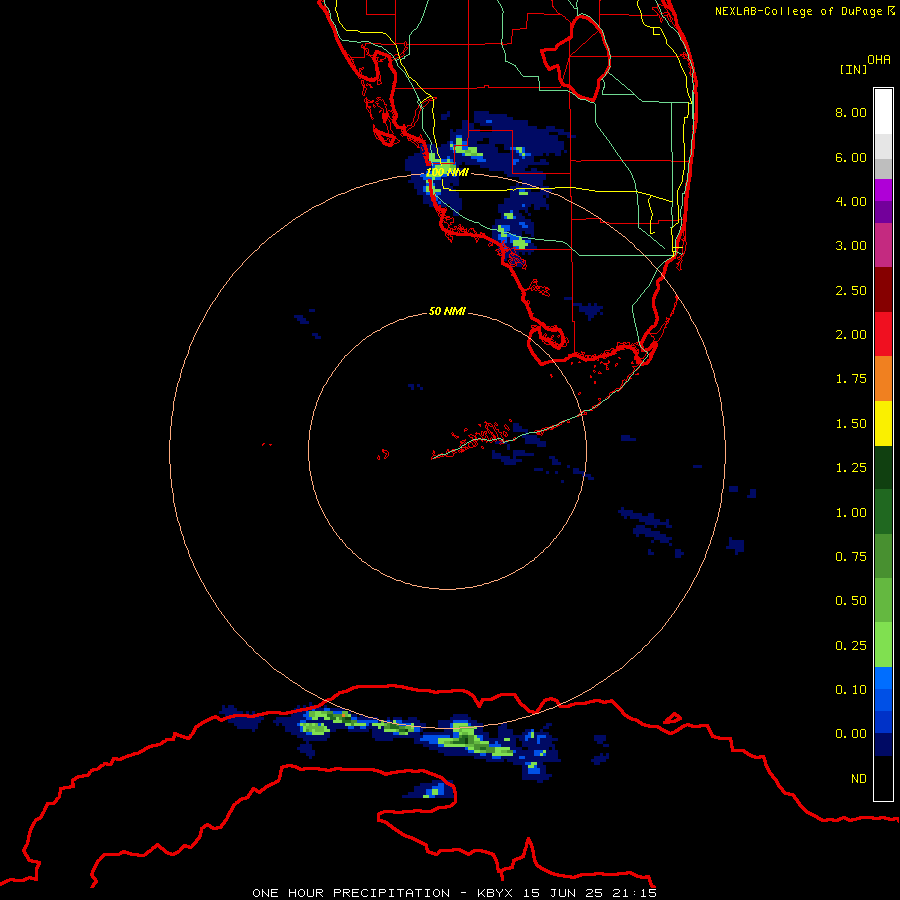Click the 4.00 inch scale value
The height and width of the screenshot is (900, 900).
[851, 201]
